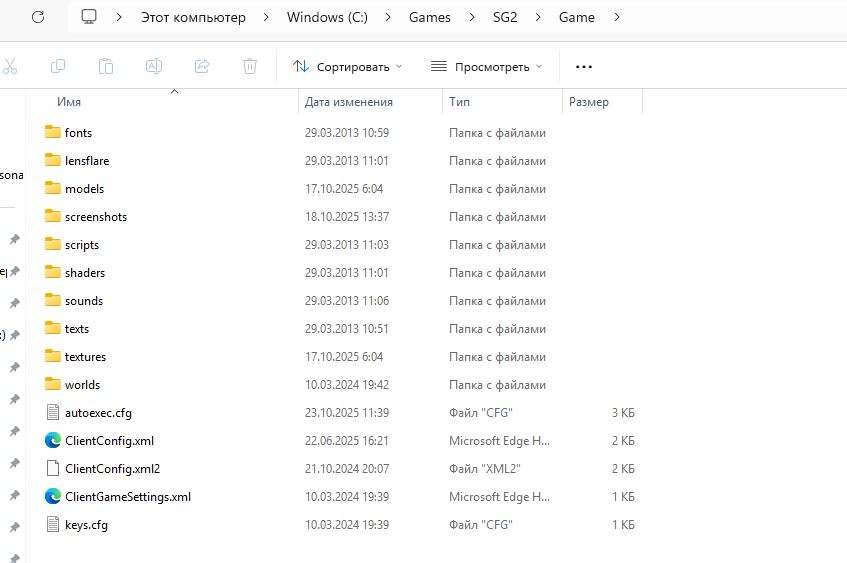Click the Copy icon in toolbar

click(x=58, y=66)
